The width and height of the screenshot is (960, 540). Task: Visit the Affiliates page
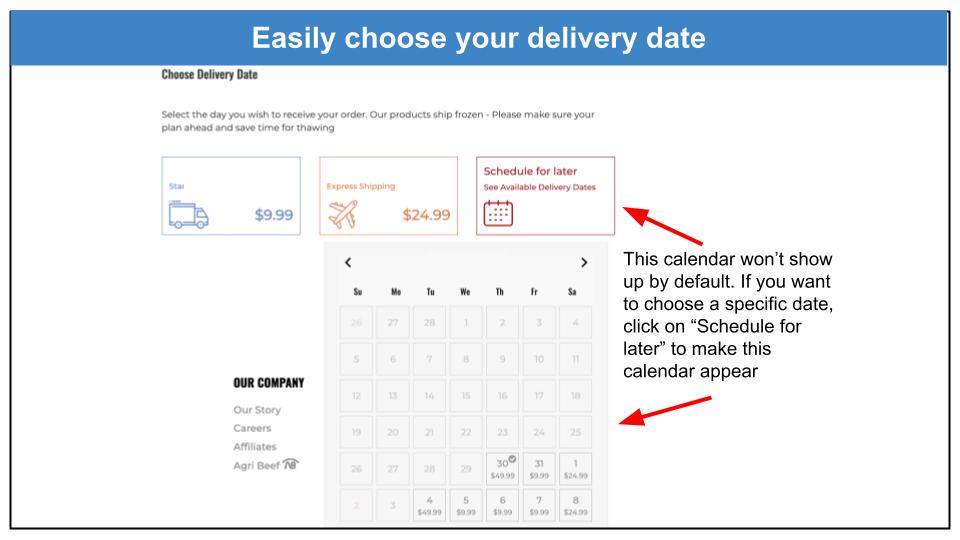coord(255,446)
